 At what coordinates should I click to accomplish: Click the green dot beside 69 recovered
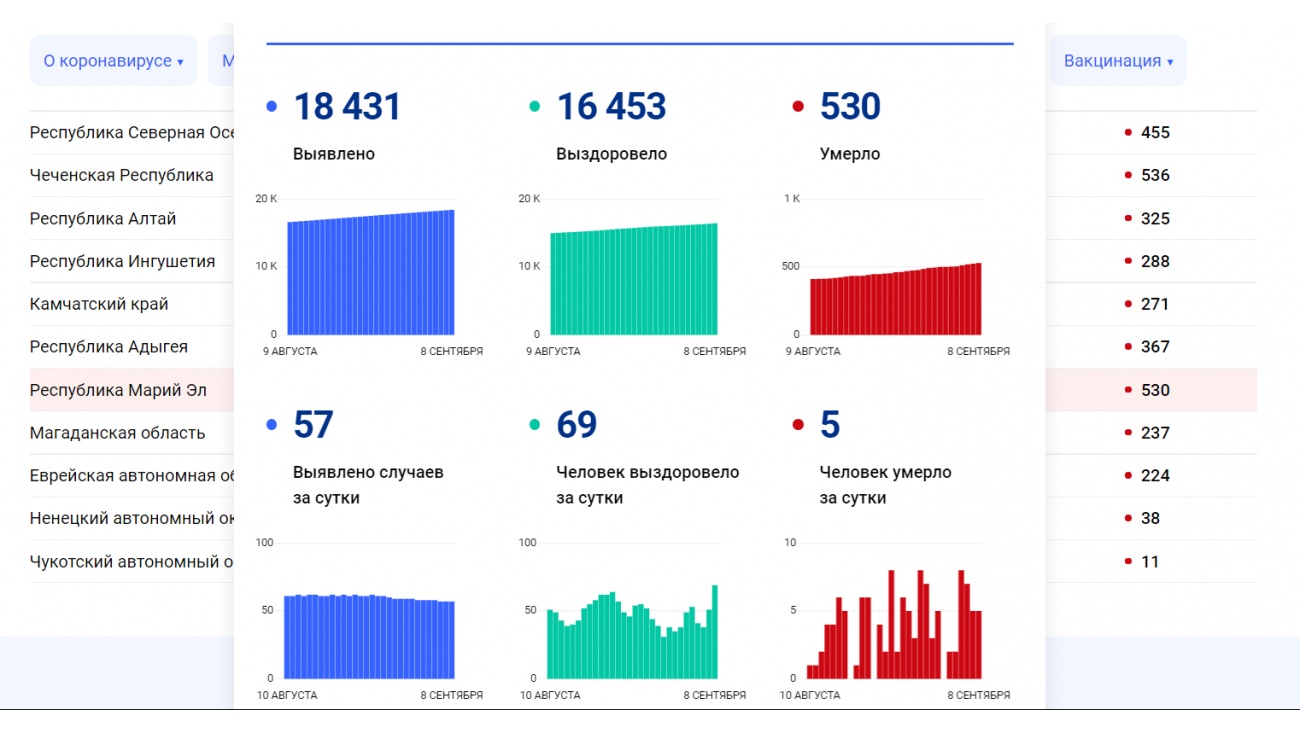535,425
